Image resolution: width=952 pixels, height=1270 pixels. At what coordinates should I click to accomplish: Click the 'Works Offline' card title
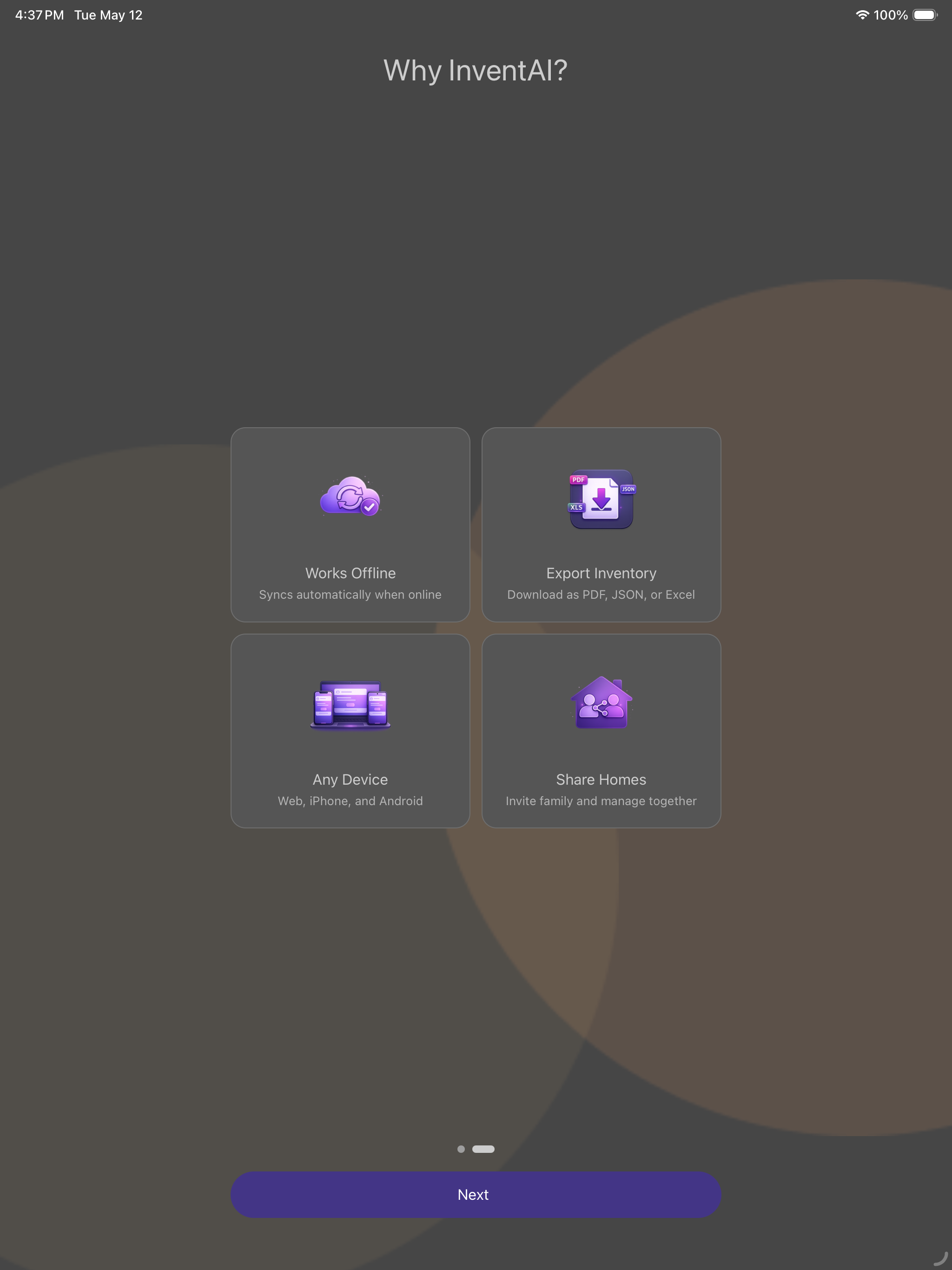(x=350, y=573)
